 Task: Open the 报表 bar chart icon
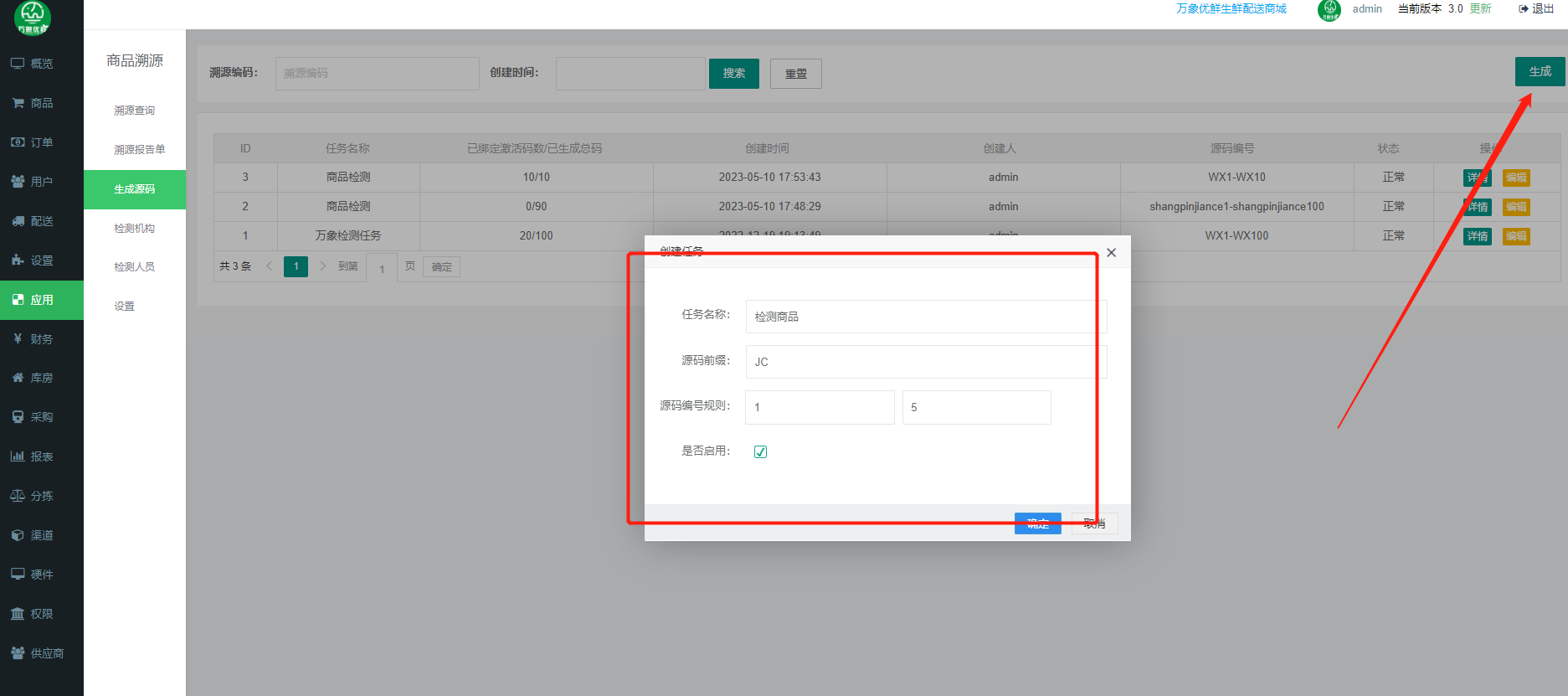click(18, 456)
